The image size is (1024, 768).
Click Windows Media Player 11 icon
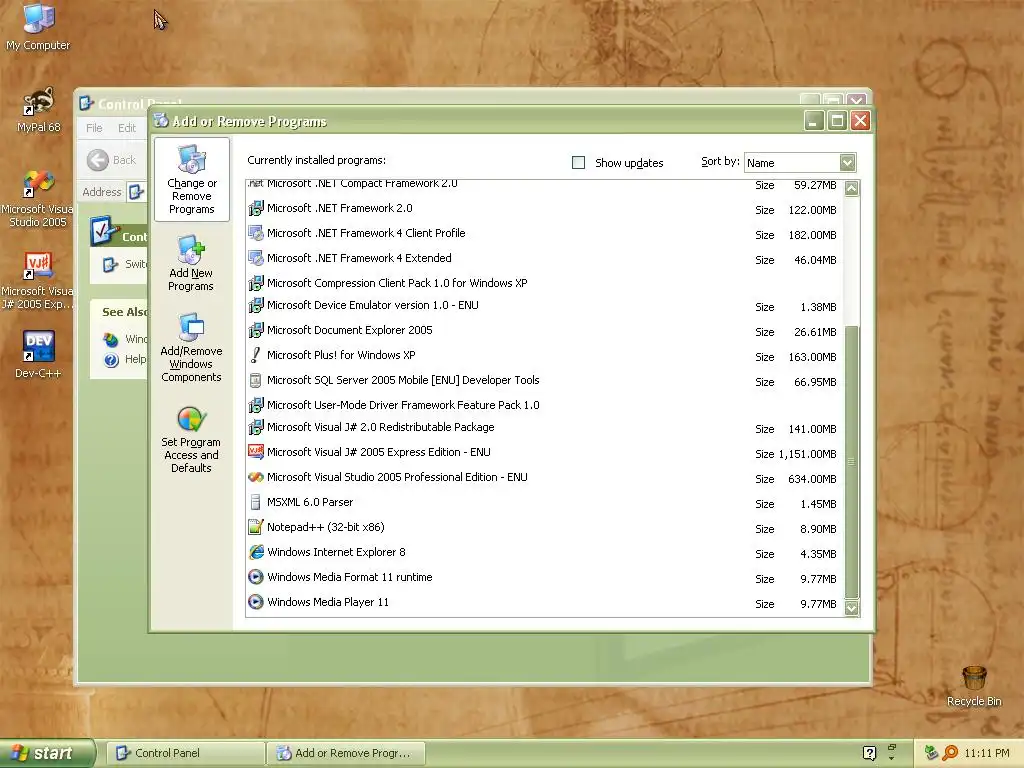(x=256, y=602)
